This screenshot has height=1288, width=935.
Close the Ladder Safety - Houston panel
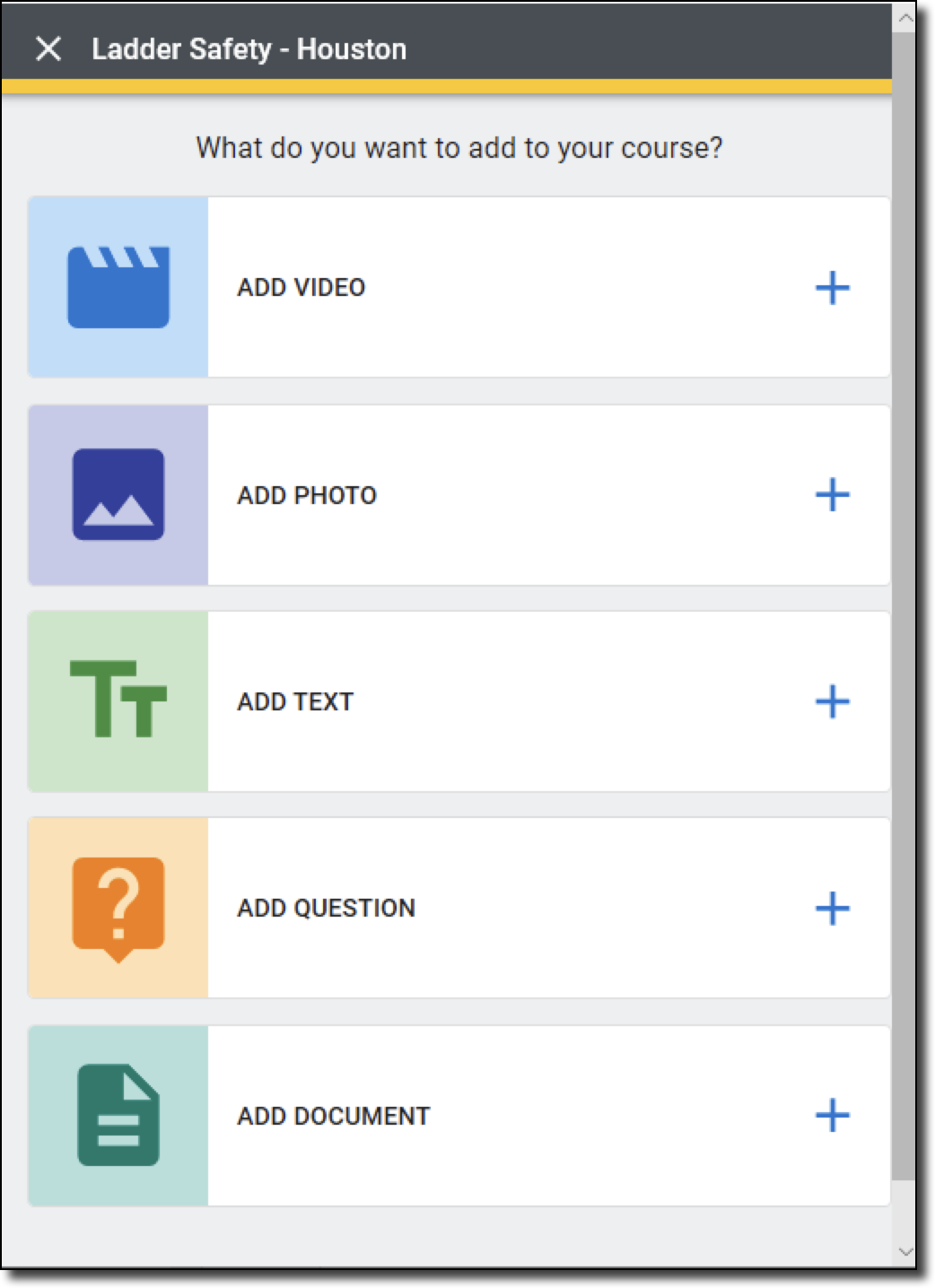(x=48, y=49)
